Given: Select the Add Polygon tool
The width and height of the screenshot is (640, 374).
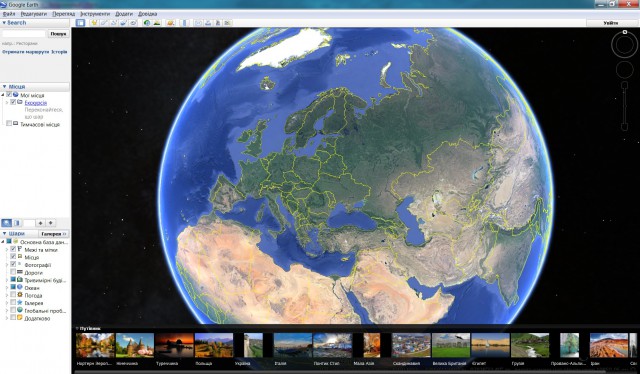Looking at the screenshot, I should (104, 23).
